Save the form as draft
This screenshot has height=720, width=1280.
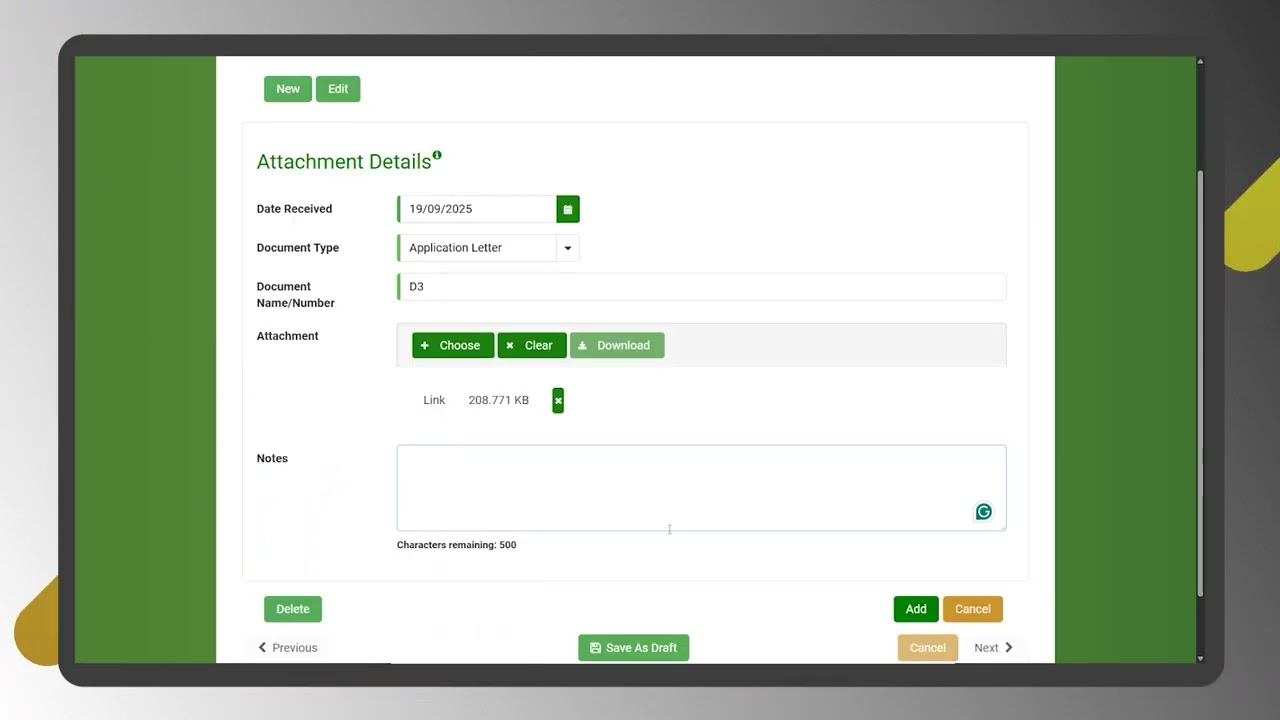[634, 648]
